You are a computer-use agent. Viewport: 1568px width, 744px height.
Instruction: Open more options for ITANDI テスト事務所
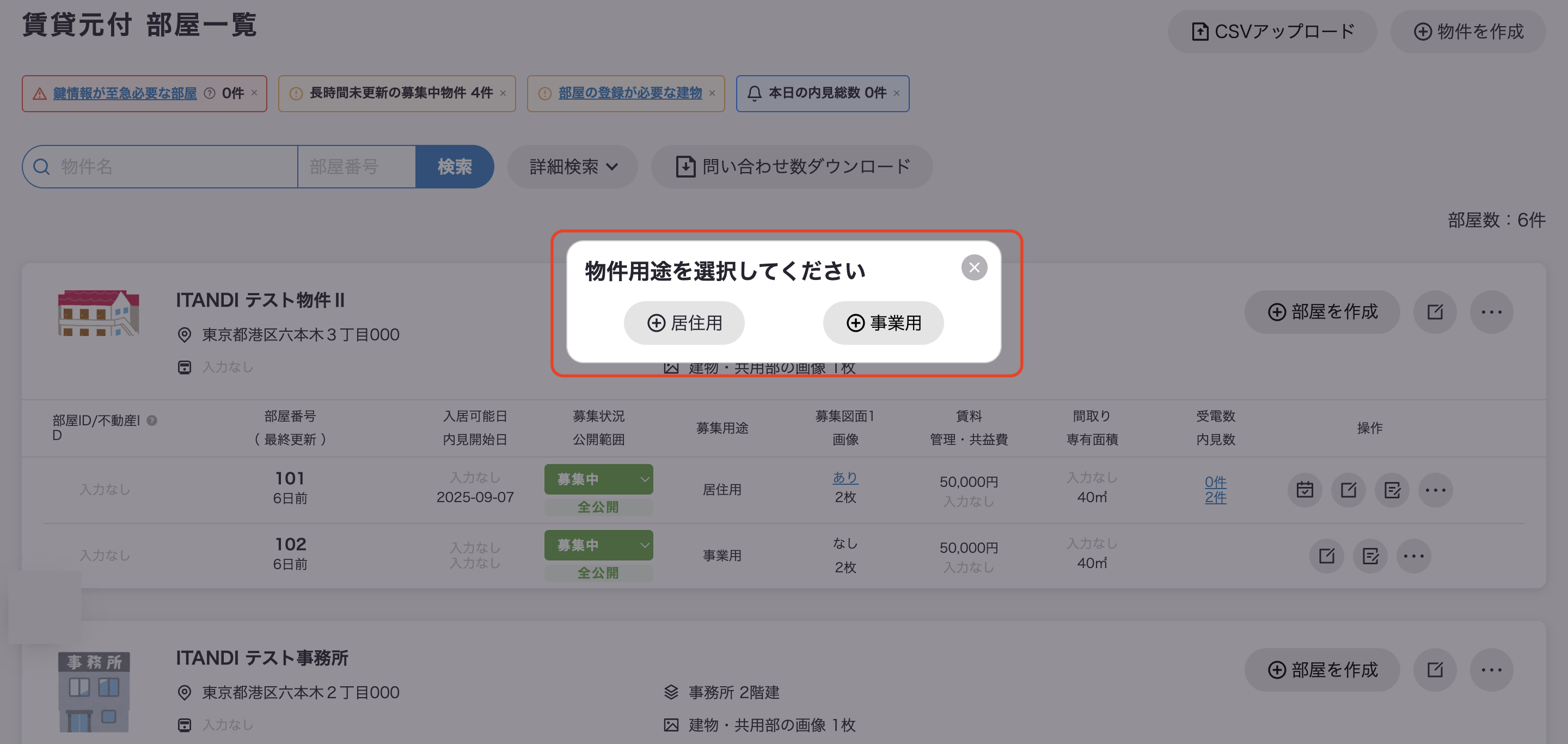click(x=1491, y=670)
